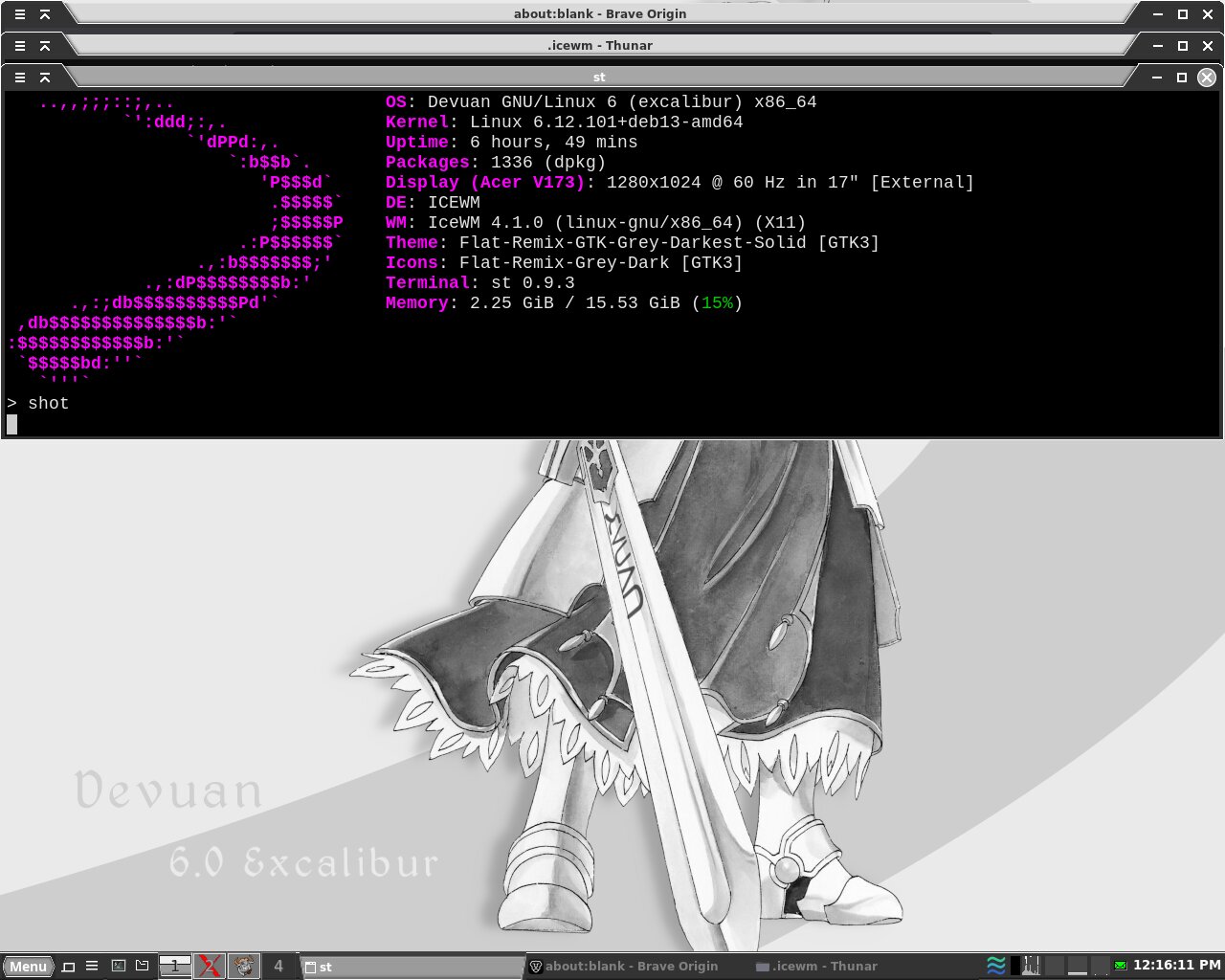Activate .icewm Thunar taskbar button

[863, 967]
